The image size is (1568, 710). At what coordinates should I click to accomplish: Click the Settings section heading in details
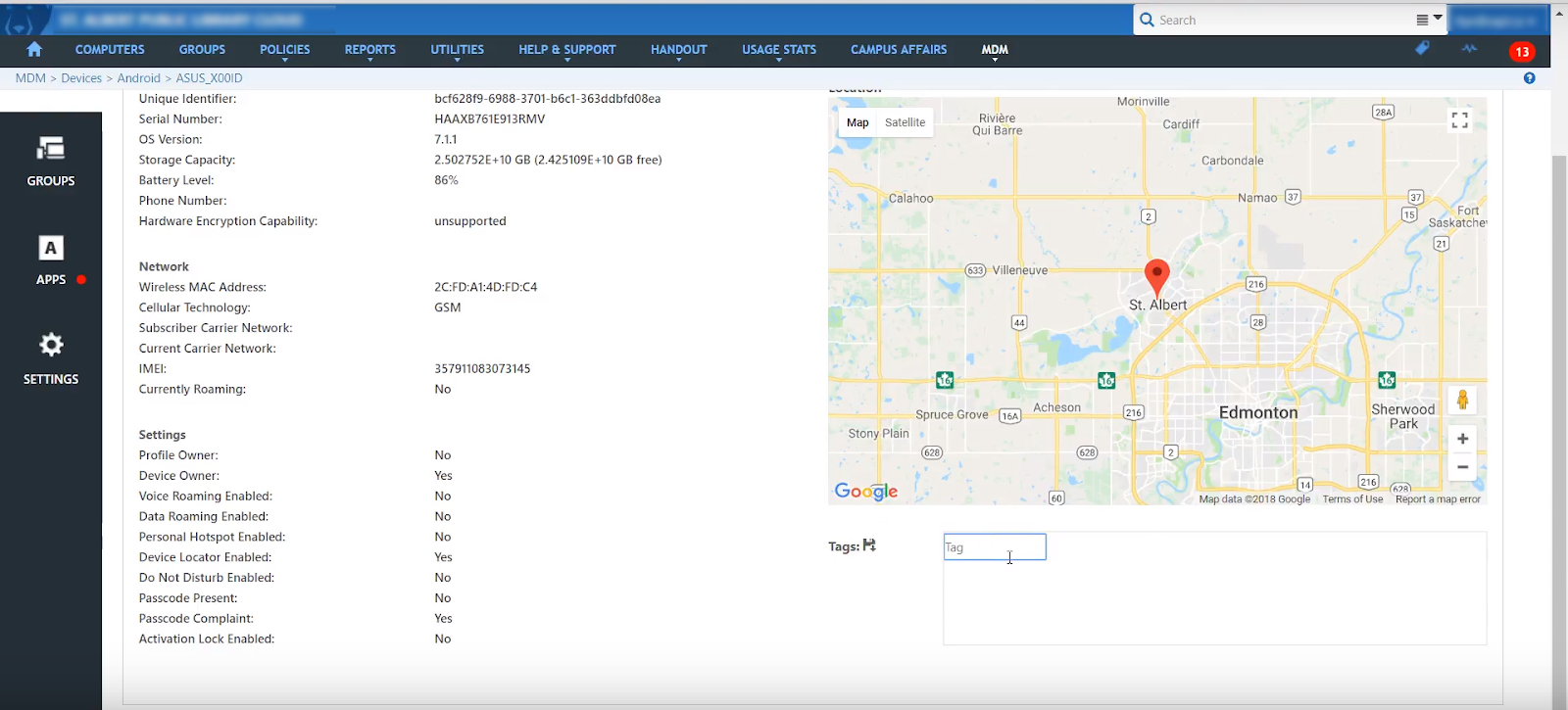(x=163, y=435)
